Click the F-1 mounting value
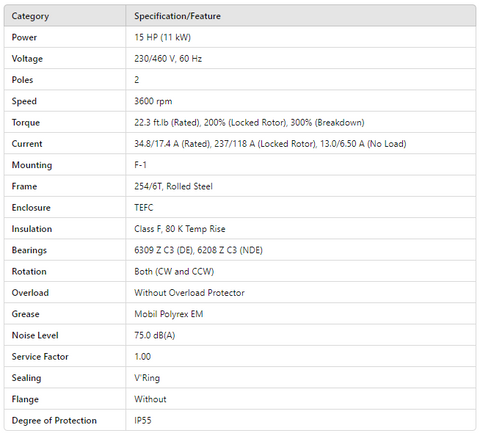Image resolution: width=480 pixels, height=436 pixels. 140,165
